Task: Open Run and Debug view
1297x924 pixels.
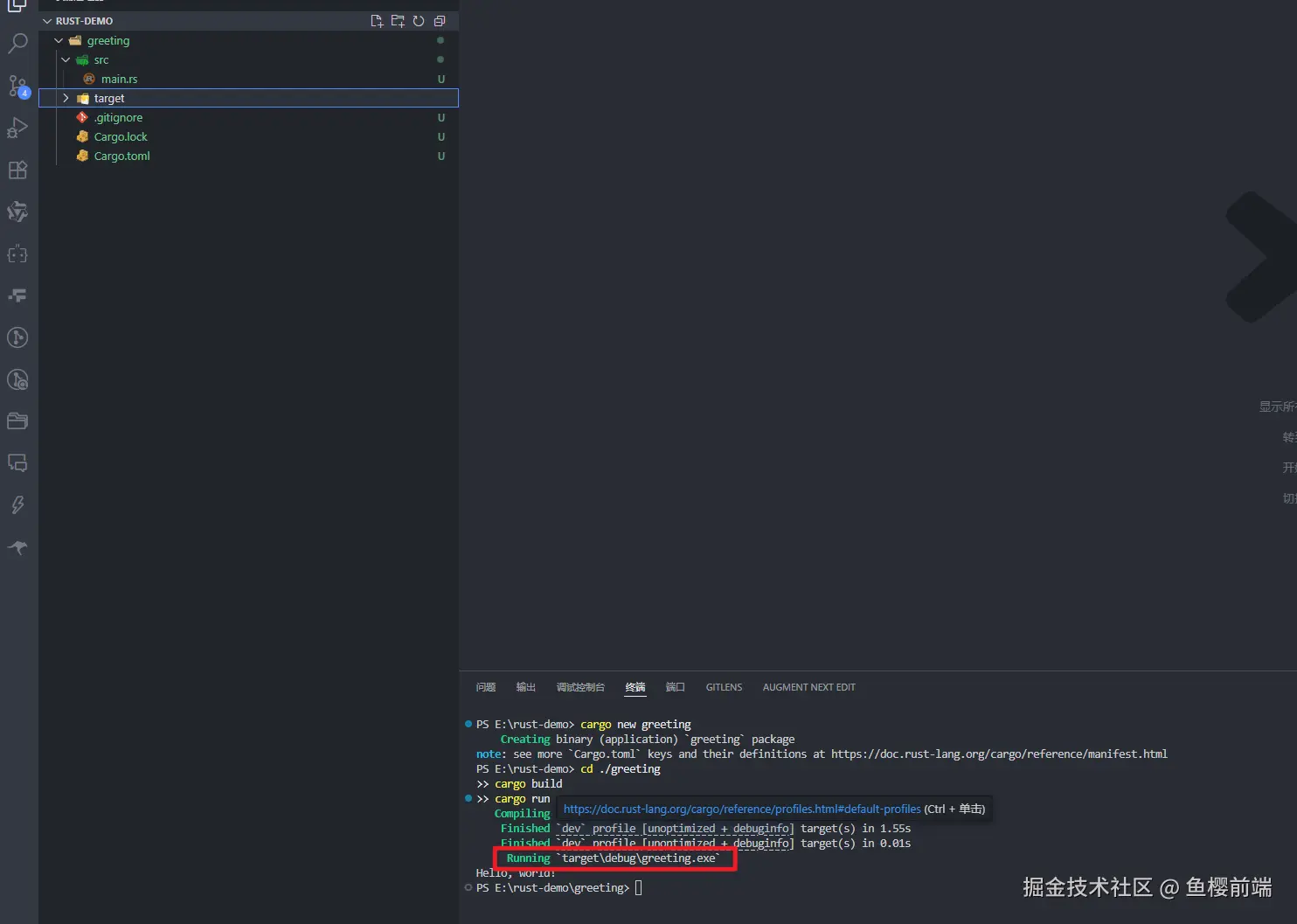Action: (17, 128)
